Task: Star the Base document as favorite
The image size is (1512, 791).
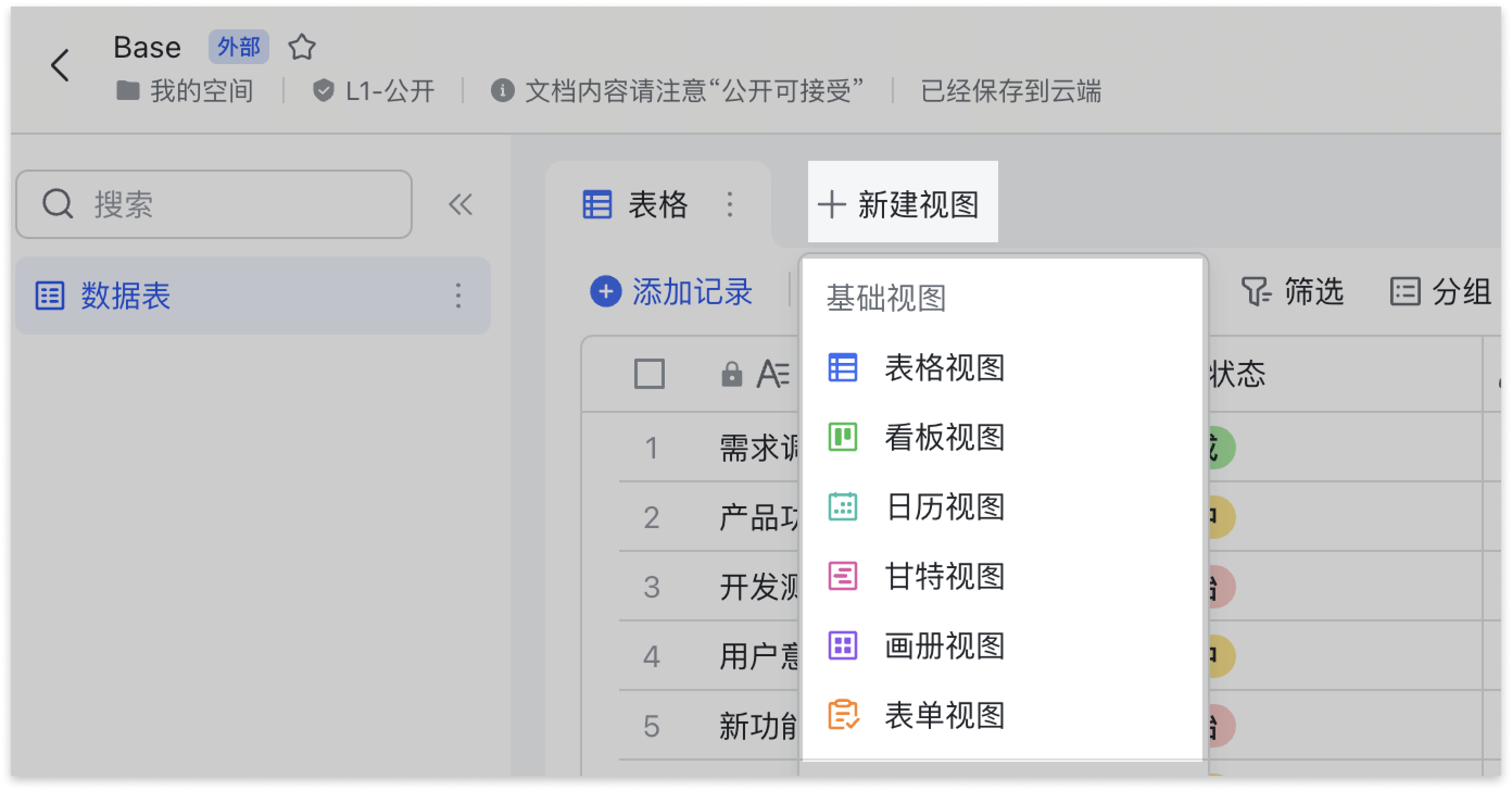Action: coord(302,47)
